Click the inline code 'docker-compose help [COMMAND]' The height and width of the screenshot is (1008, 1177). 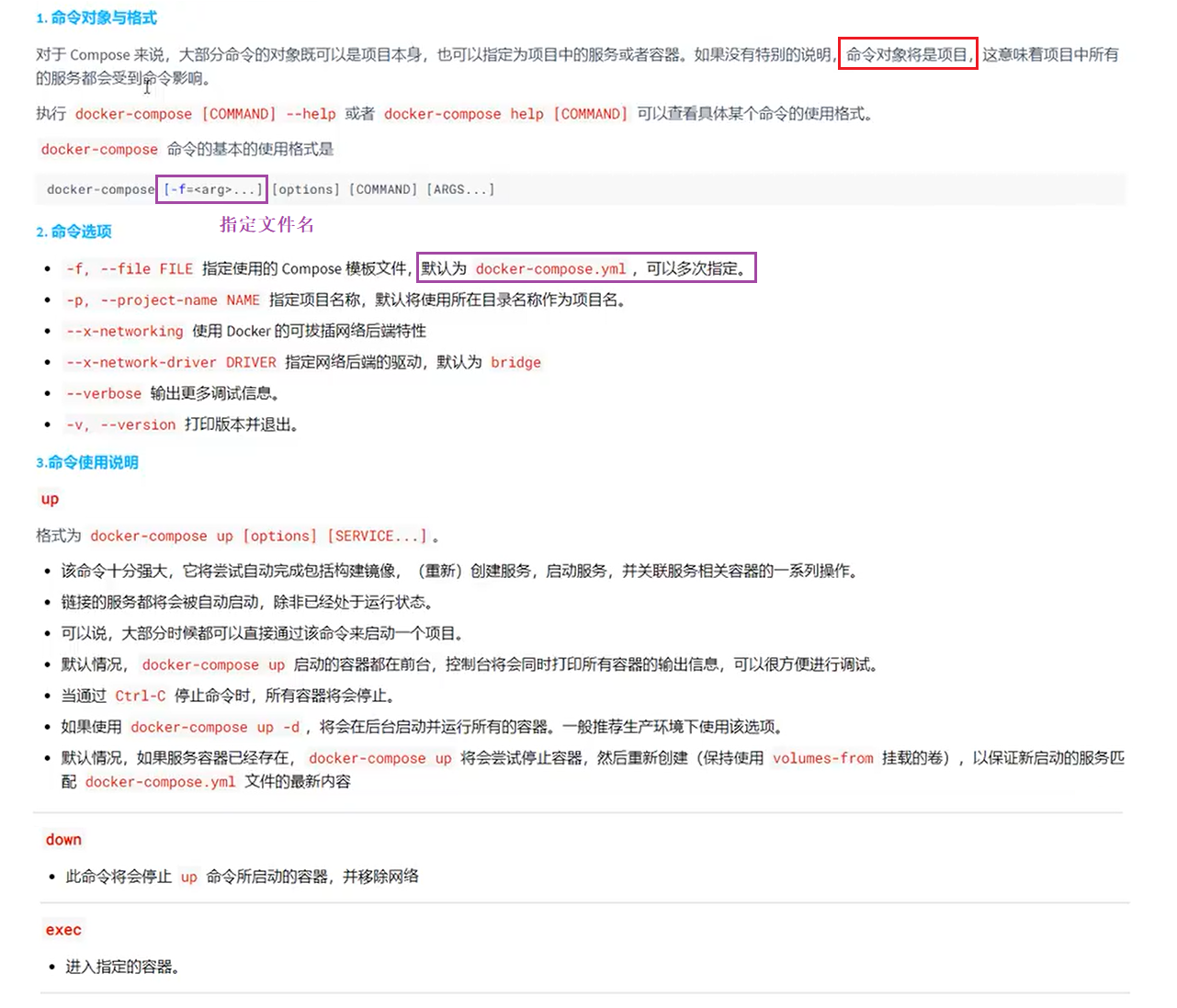(x=505, y=114)
